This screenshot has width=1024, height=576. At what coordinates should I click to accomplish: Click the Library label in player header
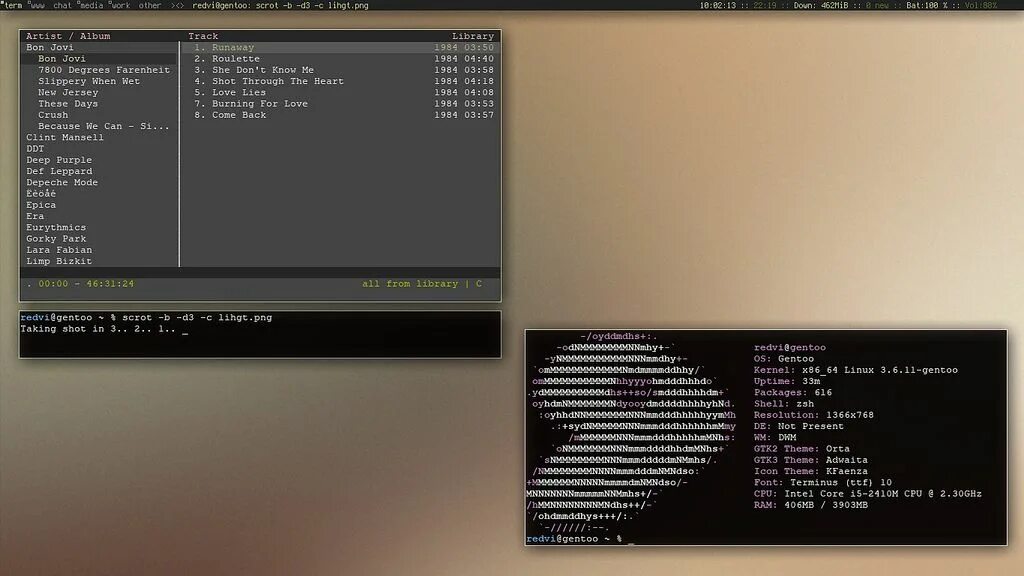pos(473,36)
